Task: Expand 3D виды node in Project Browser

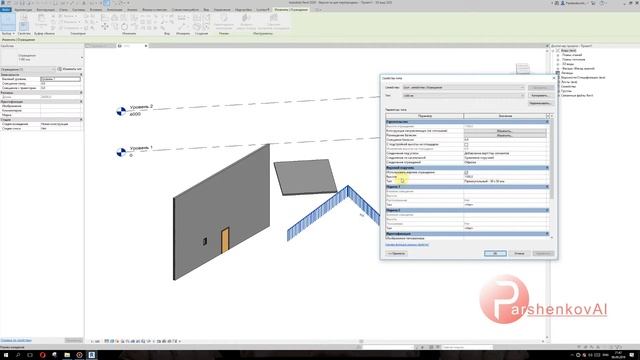Action: (558, 64)
